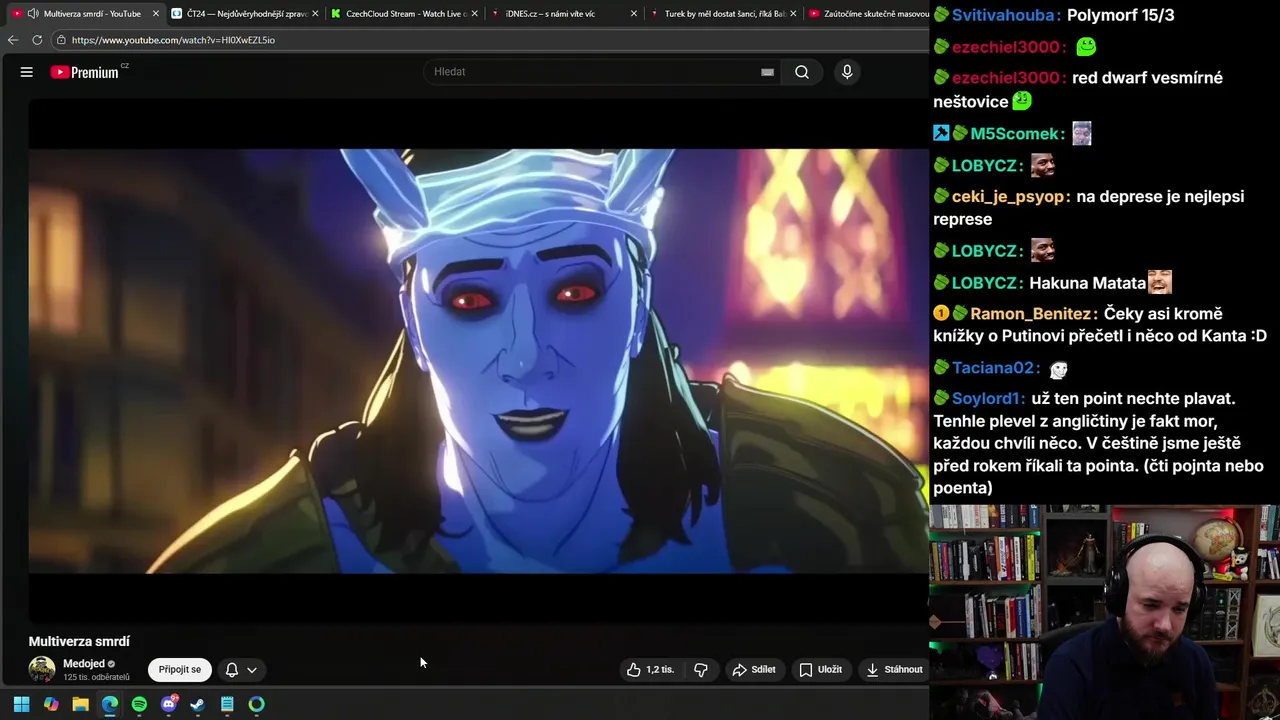This screenshot has height=720, width=1280.
Task: Open Discord from the taskbar
Action: click(169, 704)
